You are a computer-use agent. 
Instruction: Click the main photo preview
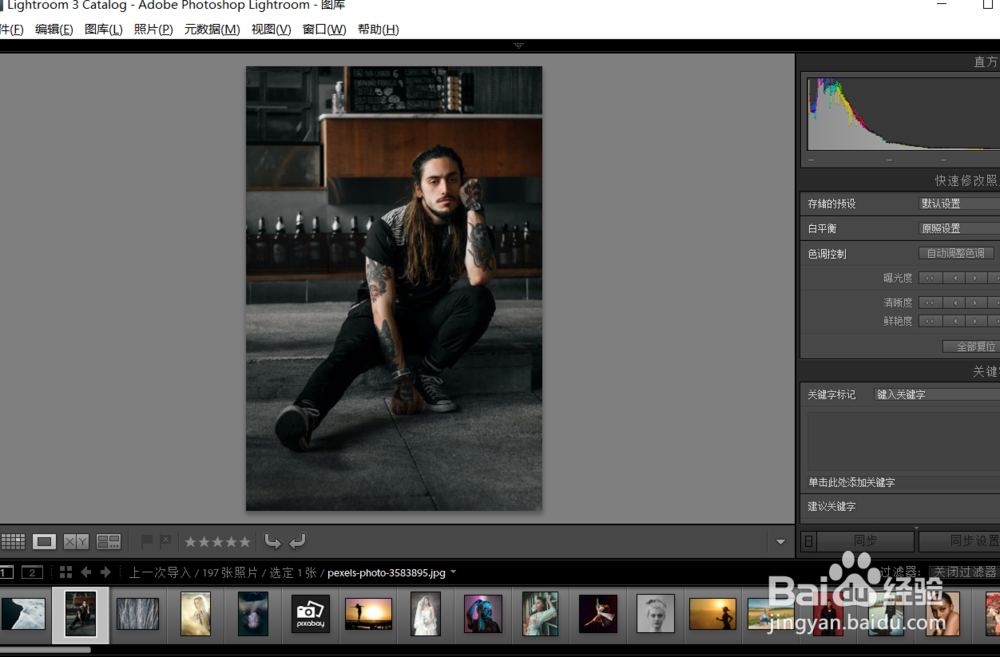(394, 288)
